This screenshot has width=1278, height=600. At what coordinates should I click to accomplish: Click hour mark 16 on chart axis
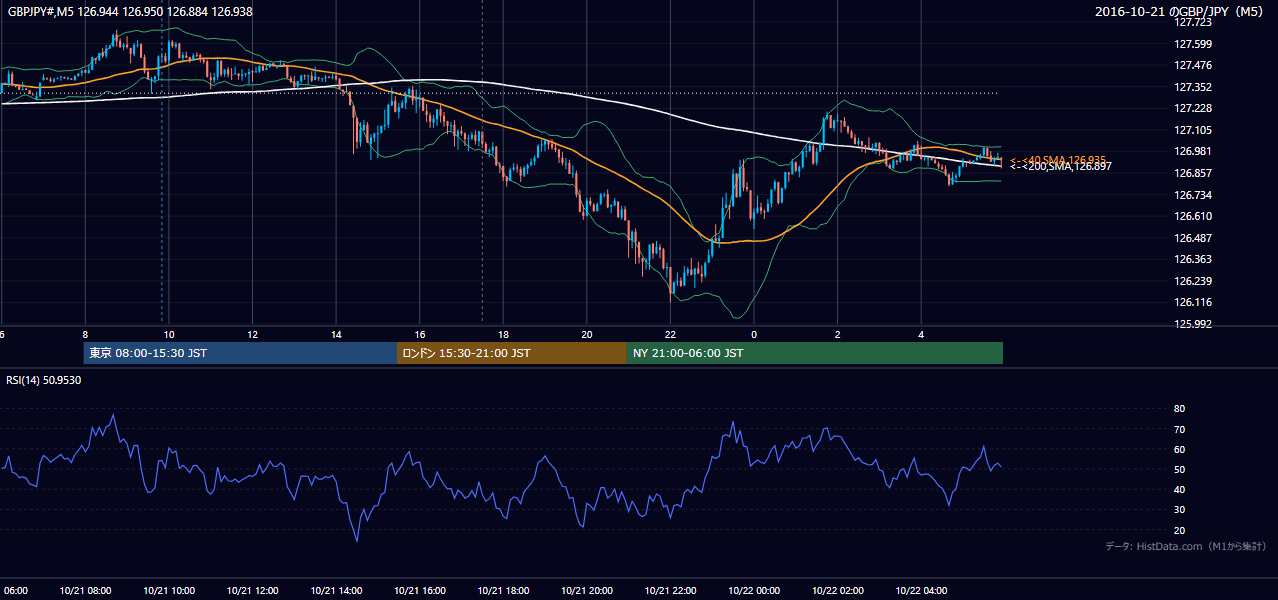point(420,334)
